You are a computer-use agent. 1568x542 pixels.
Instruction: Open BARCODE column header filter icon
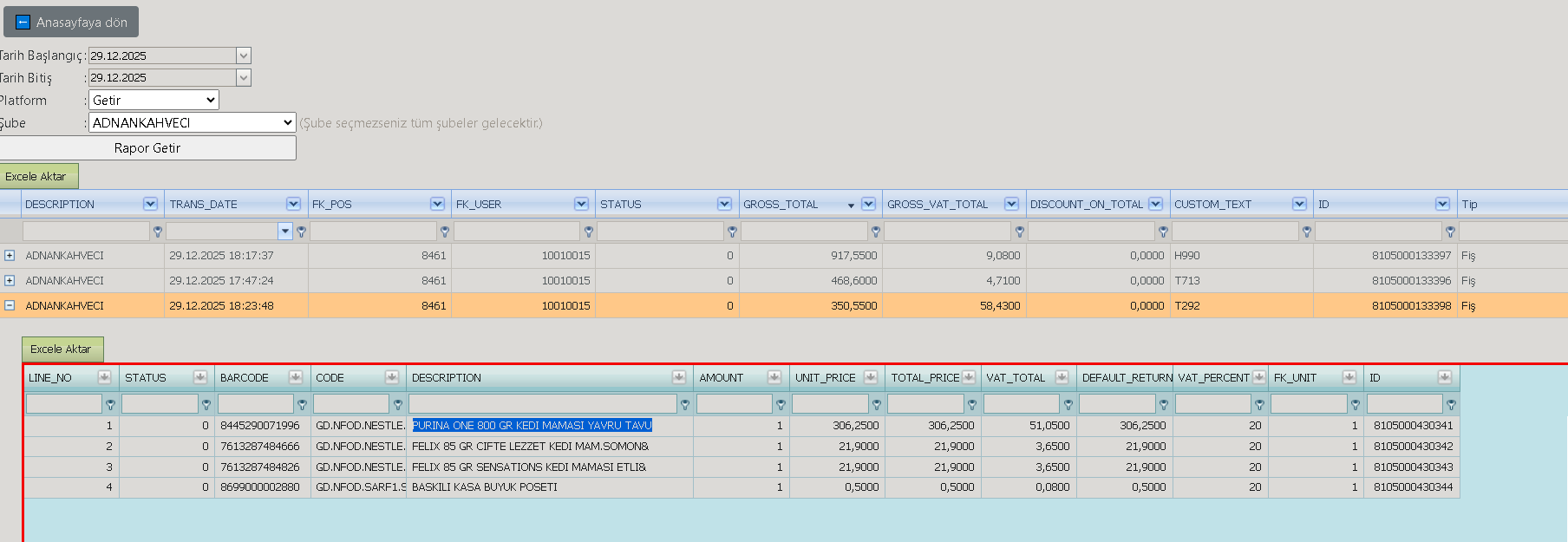296,377
